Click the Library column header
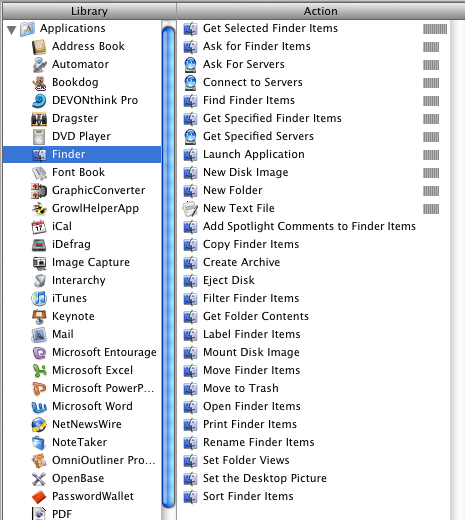465x520 pixels. tap(89, 11)
